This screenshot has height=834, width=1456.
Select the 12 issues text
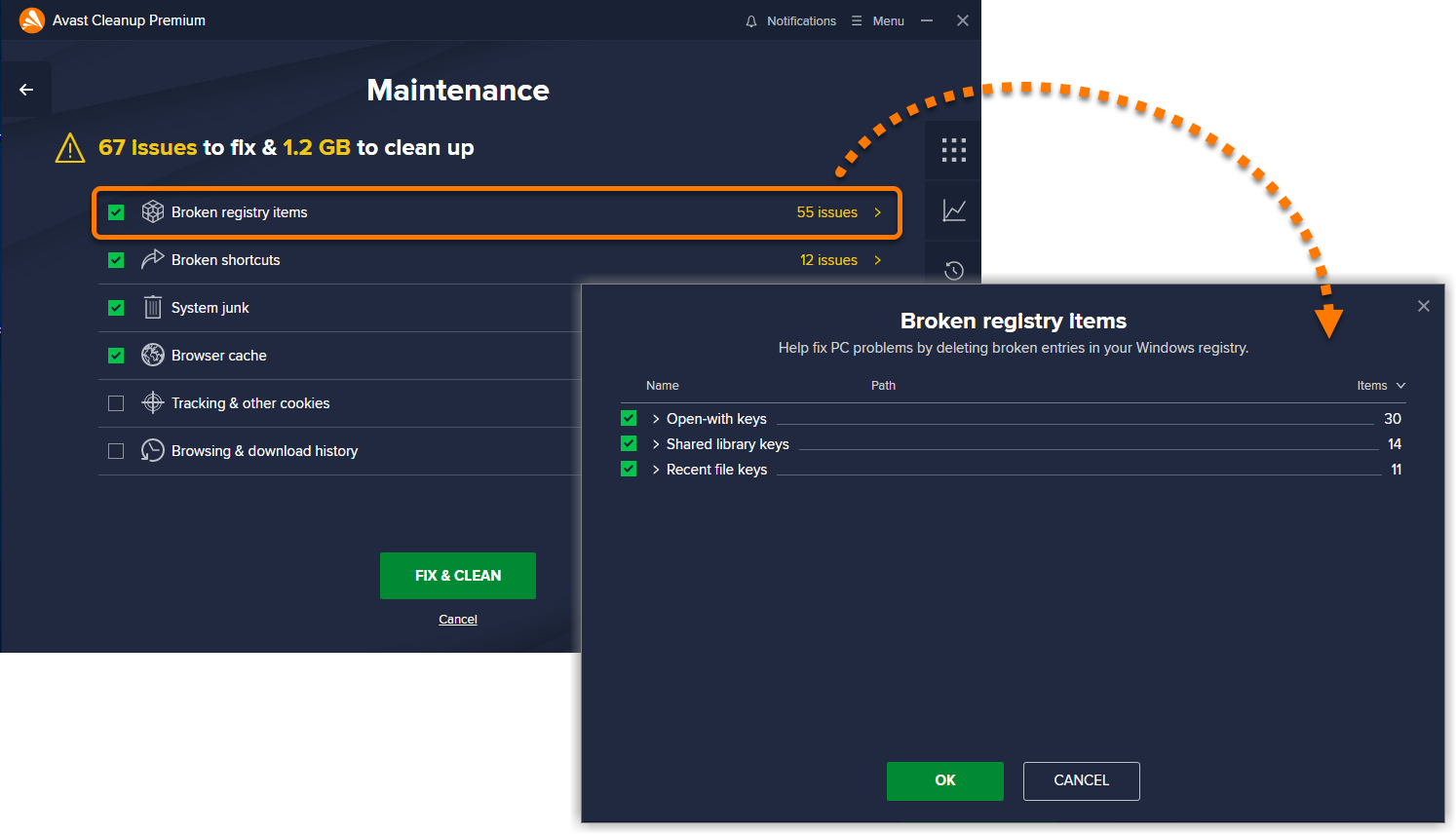pyautogui.click(x=829, y=260)
